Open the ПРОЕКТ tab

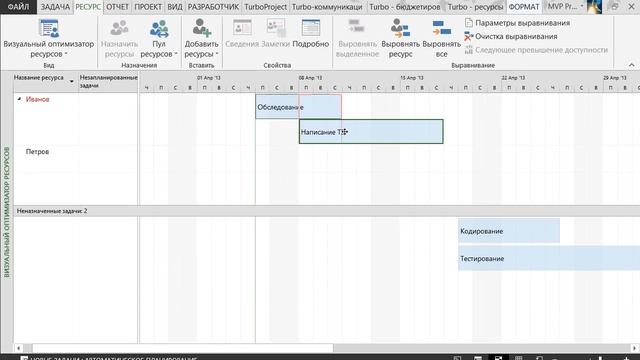[x=148, y=7]
